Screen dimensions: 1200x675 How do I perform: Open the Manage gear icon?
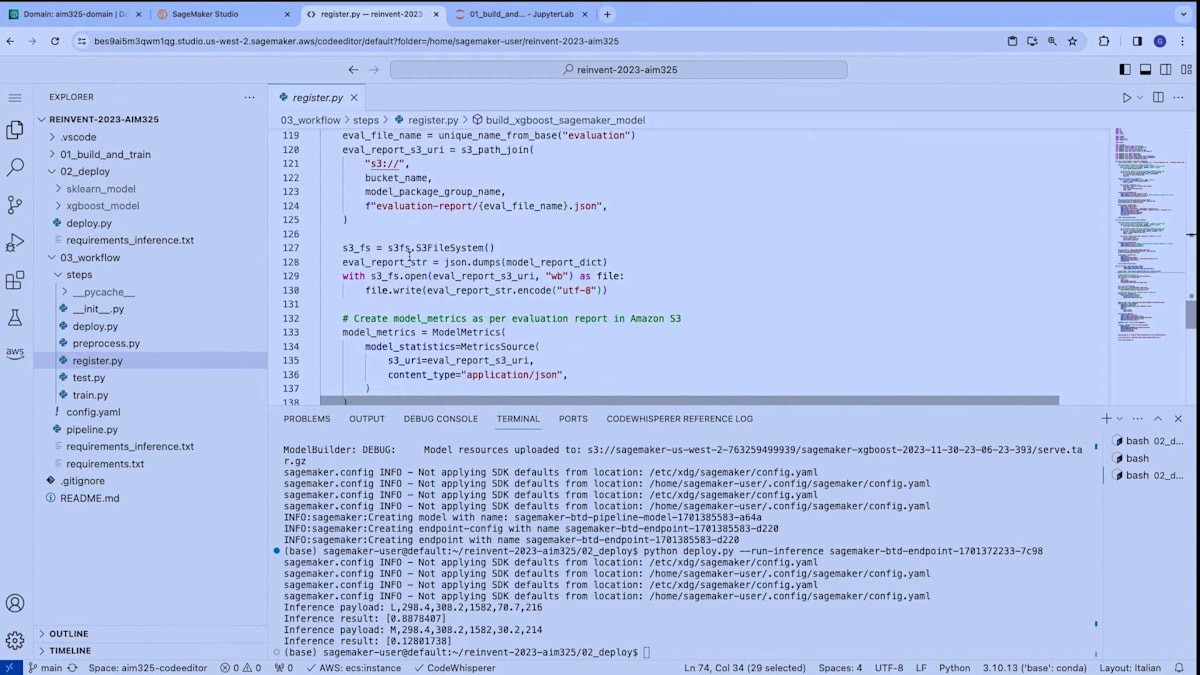[15, 640]
